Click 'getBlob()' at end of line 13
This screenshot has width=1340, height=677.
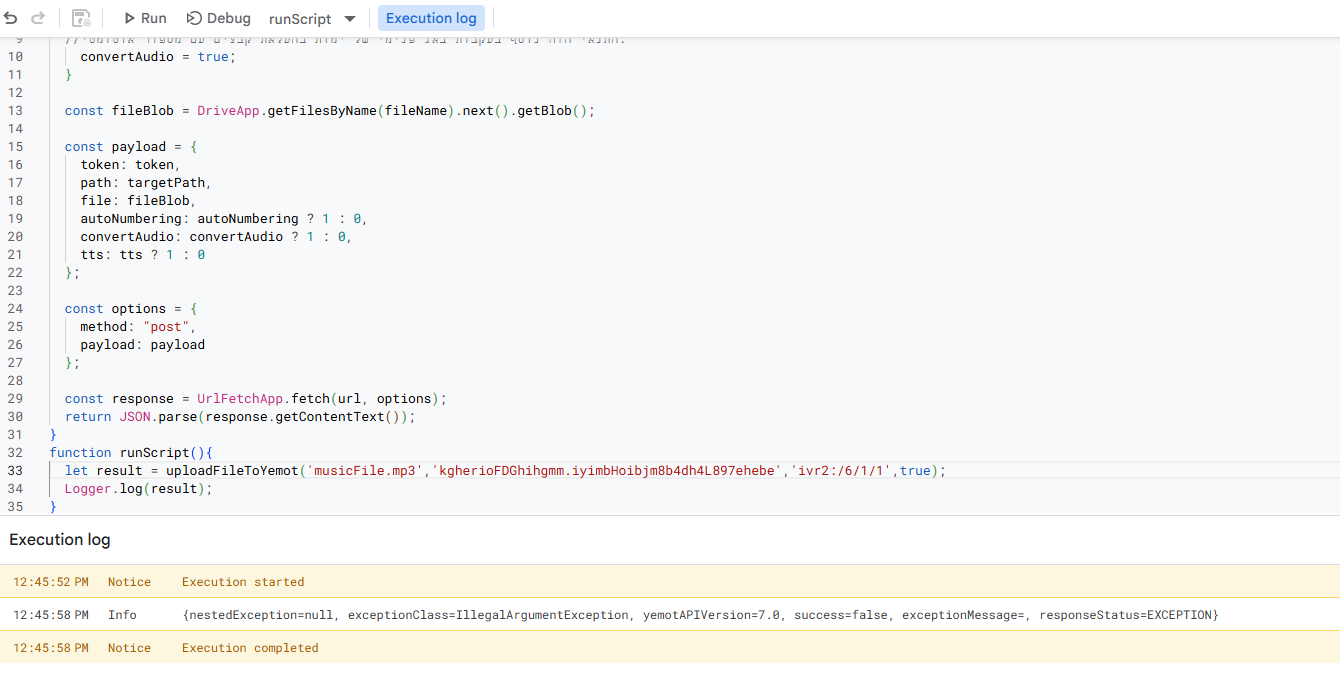point(551,111)
